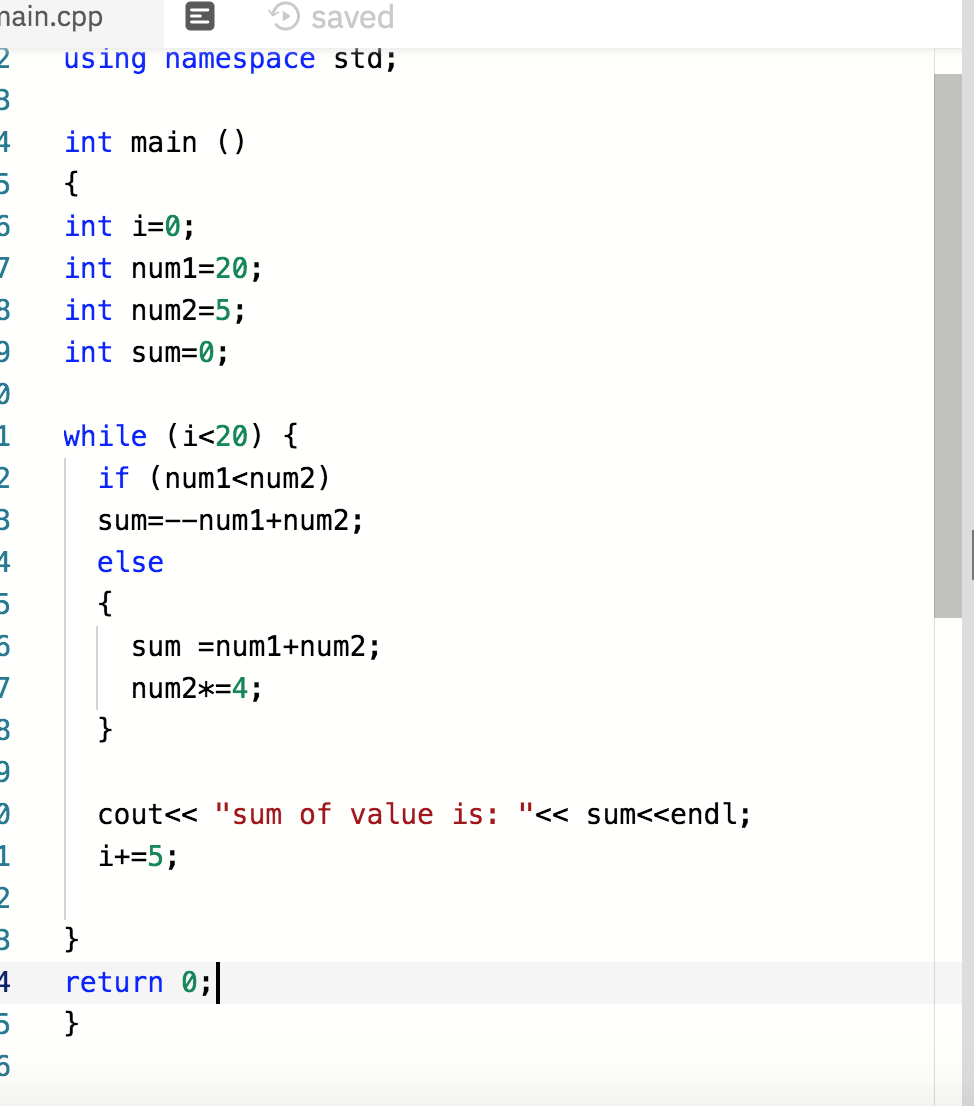Place cursor on the while keyword
Image resolution: width=974 pixels, height=1106 pixels.
(x=104, y=436)
